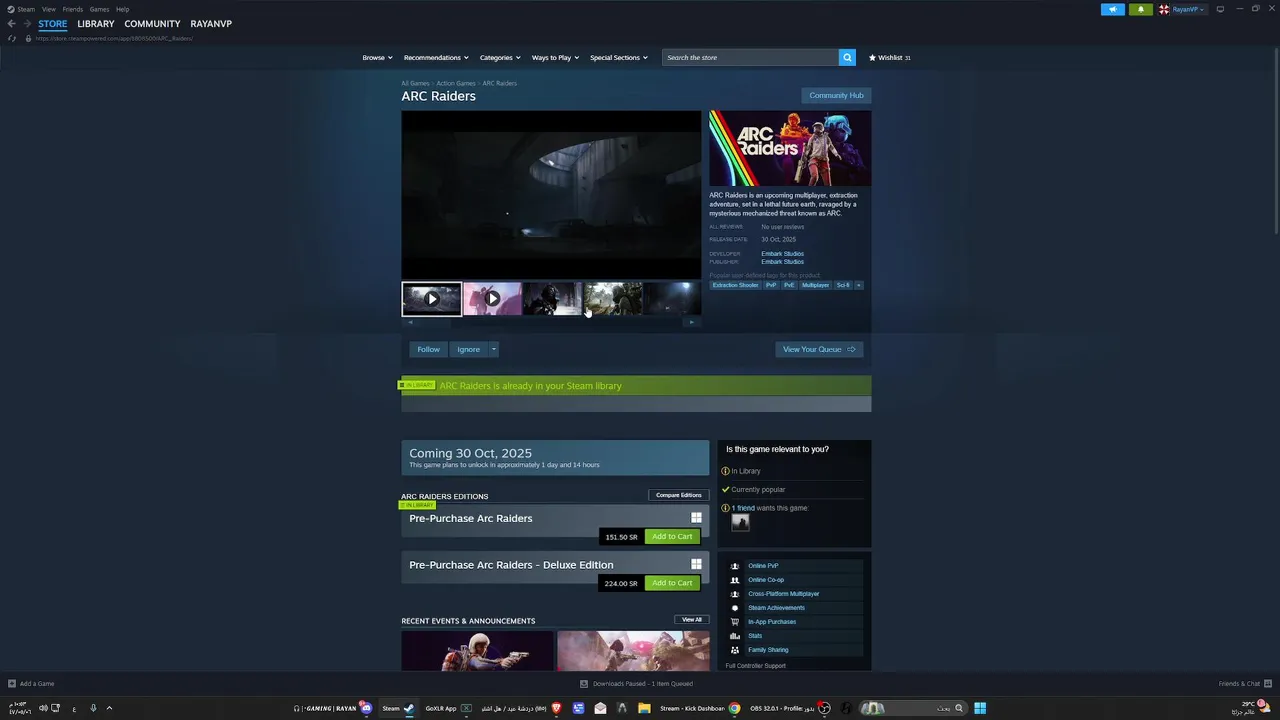Follow ARC Raiders
Image resolution: width=1280 pixels, height=720 pixels.
[428, 349]
